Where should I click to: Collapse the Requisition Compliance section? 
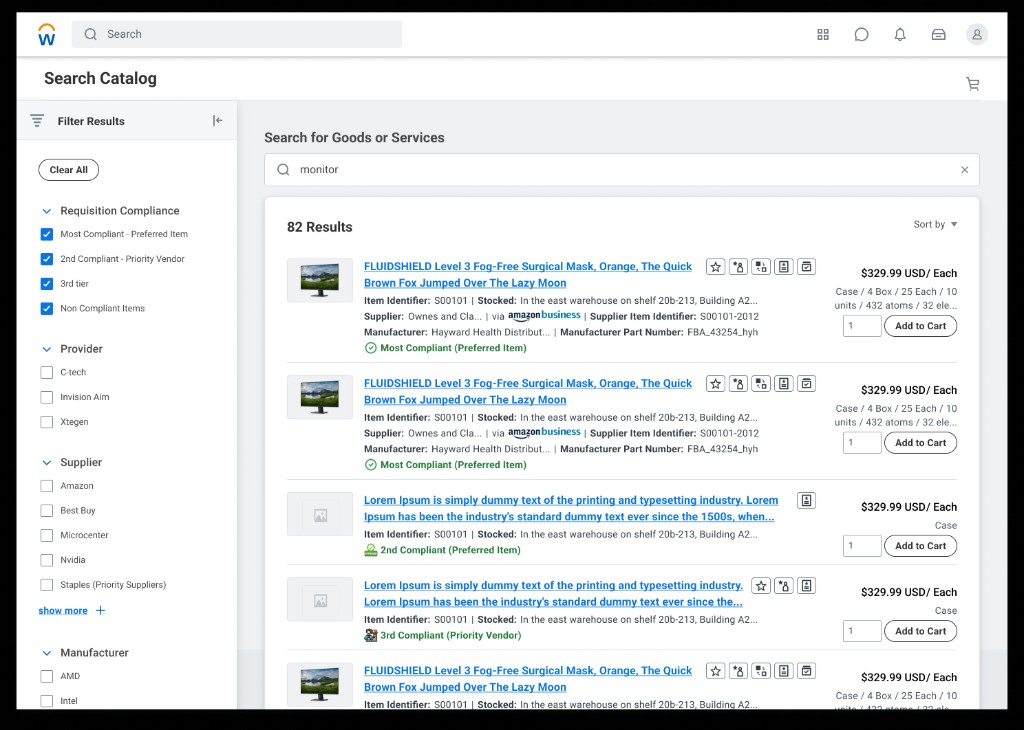[46, 211]
